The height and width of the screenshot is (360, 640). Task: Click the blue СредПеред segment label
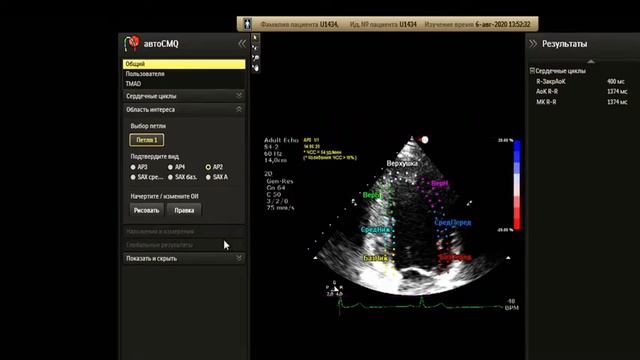coord(453,222)
